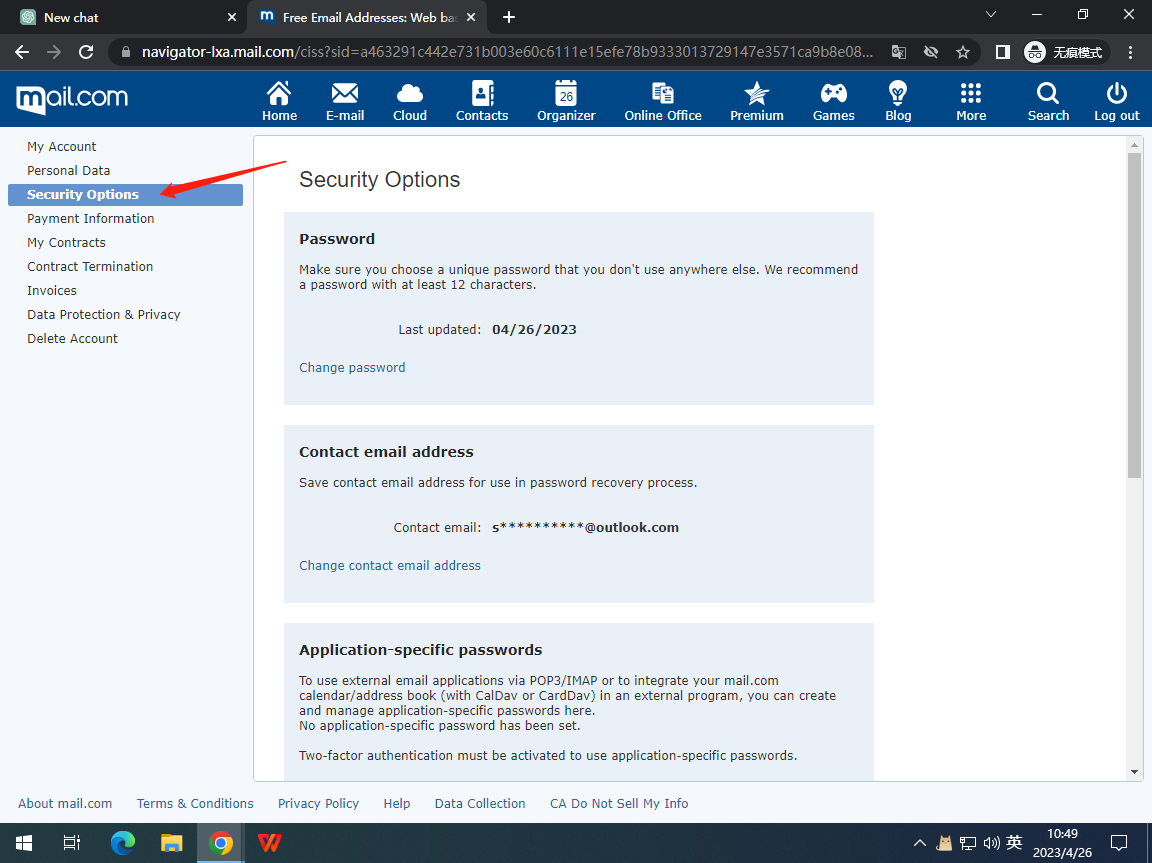
Task: Click the Change password link
Action: 352,368
